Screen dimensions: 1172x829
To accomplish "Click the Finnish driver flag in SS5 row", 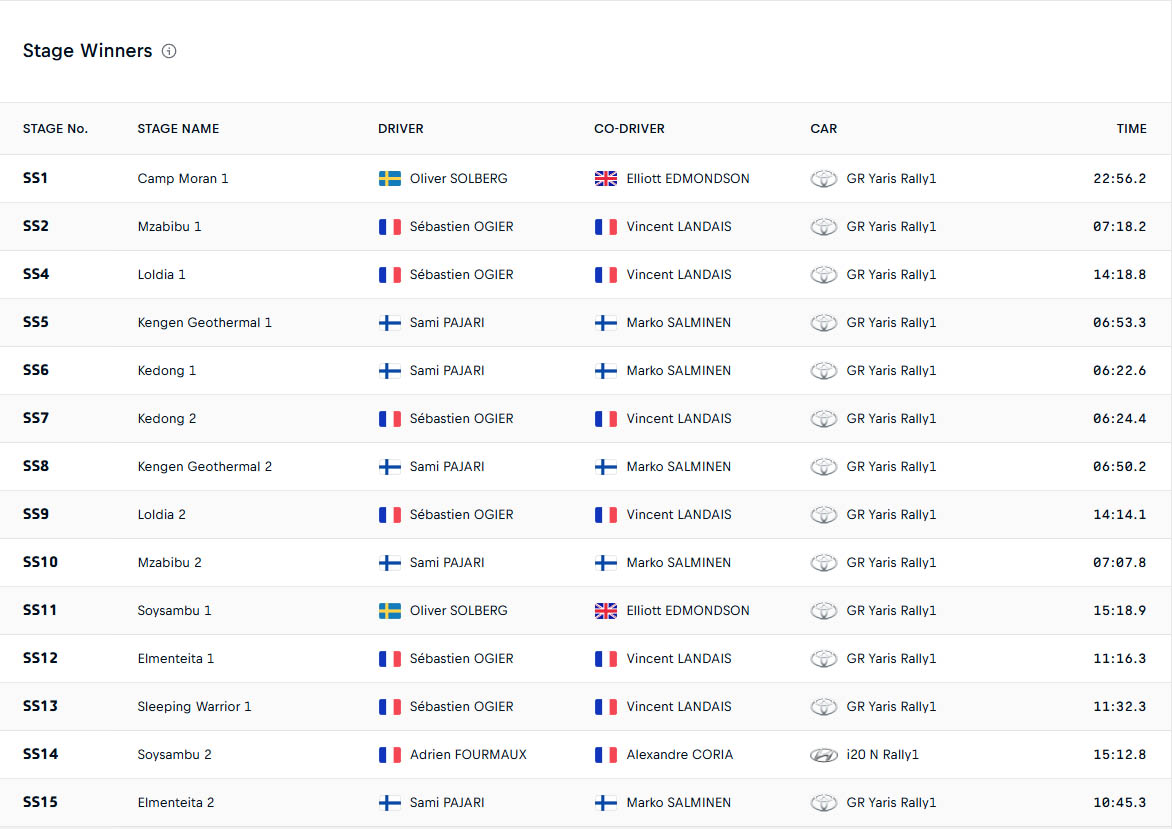I will (390, 323).
